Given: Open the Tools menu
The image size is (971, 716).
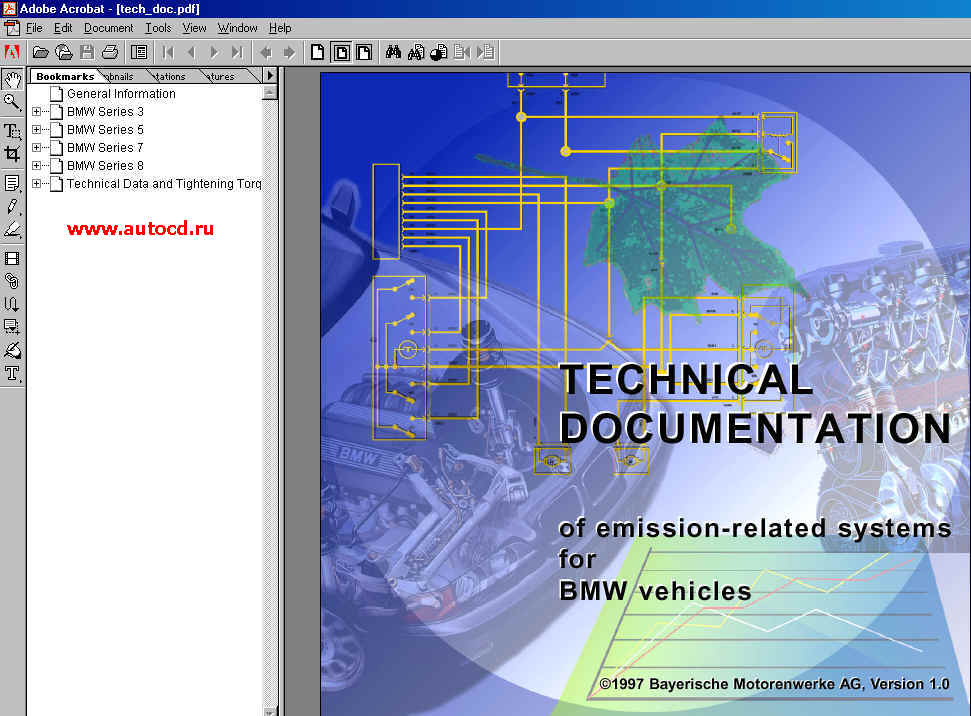Looking at the screenshot, I should tap(158, 28).
